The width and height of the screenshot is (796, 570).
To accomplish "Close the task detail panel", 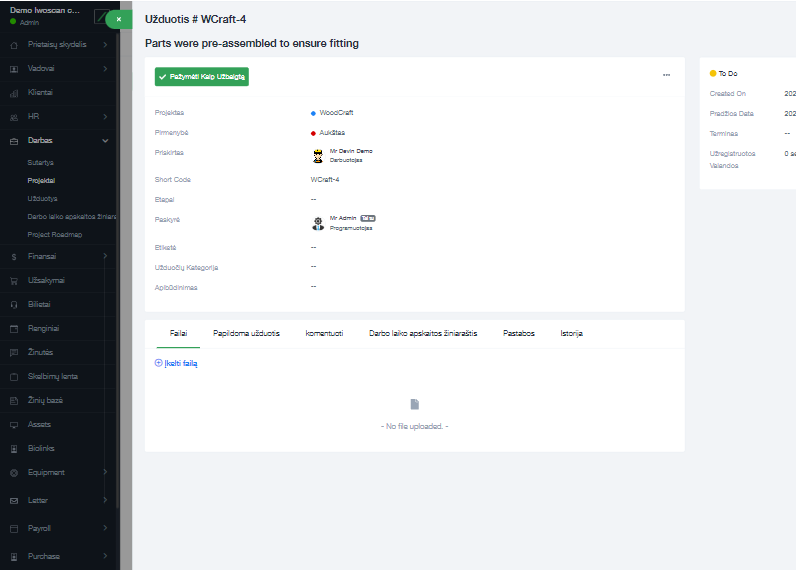I will (x=118, y=19).
